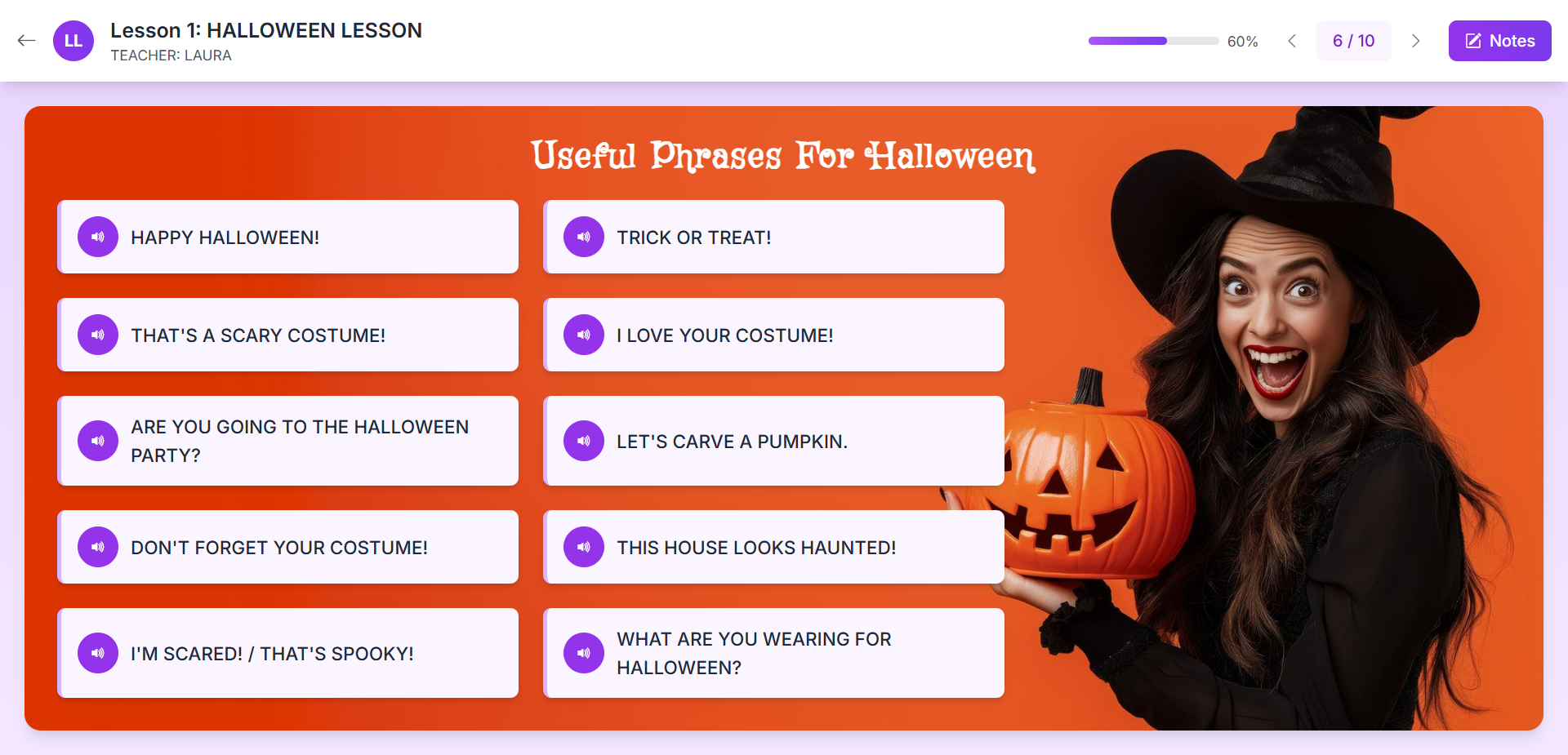Click the 6 / 10 page indicator
Viewport: 1568px width, 755px height.
tap(1353, 41)
